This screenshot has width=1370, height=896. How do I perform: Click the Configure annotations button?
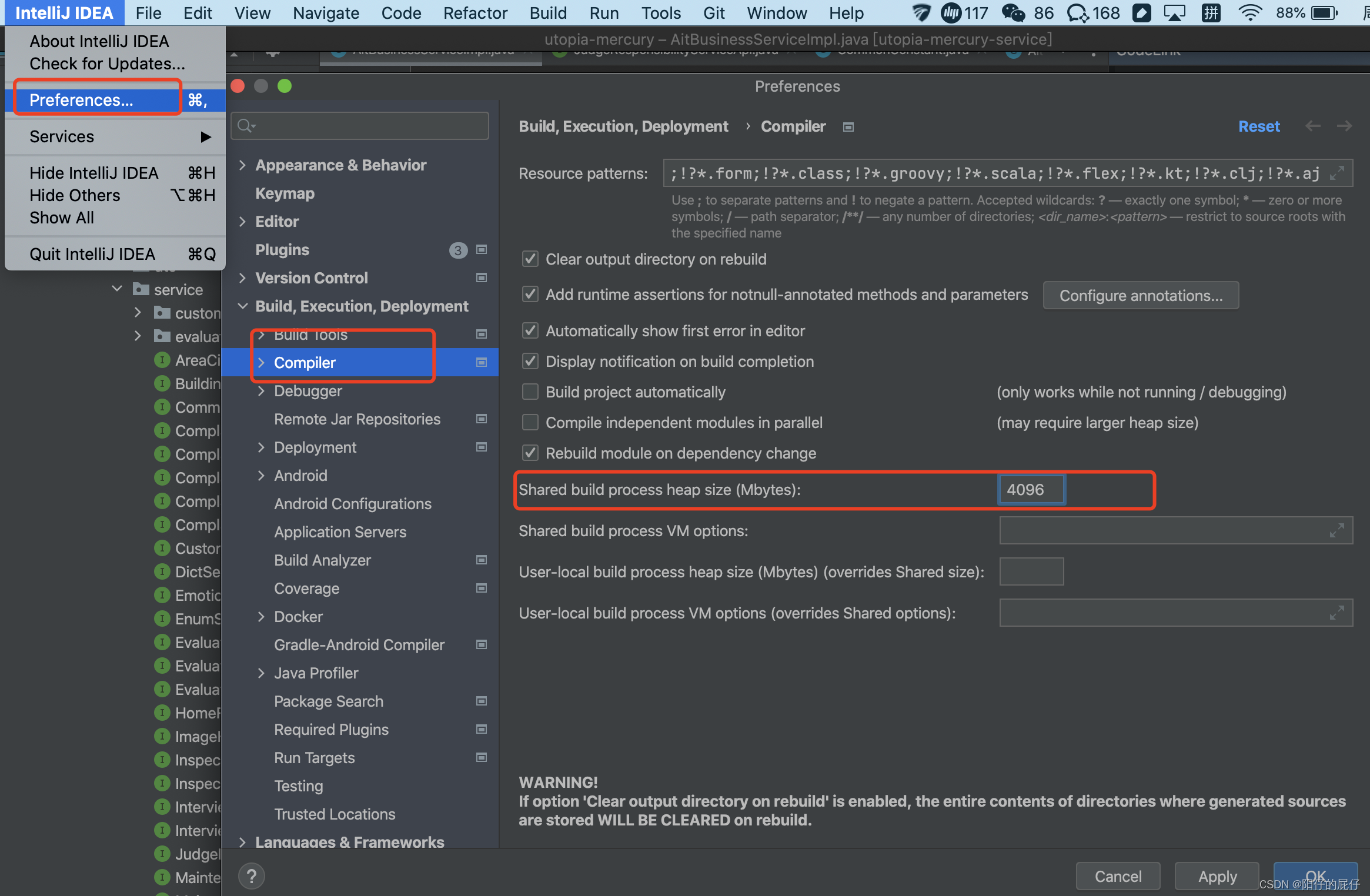click(x=1140, y=295)
